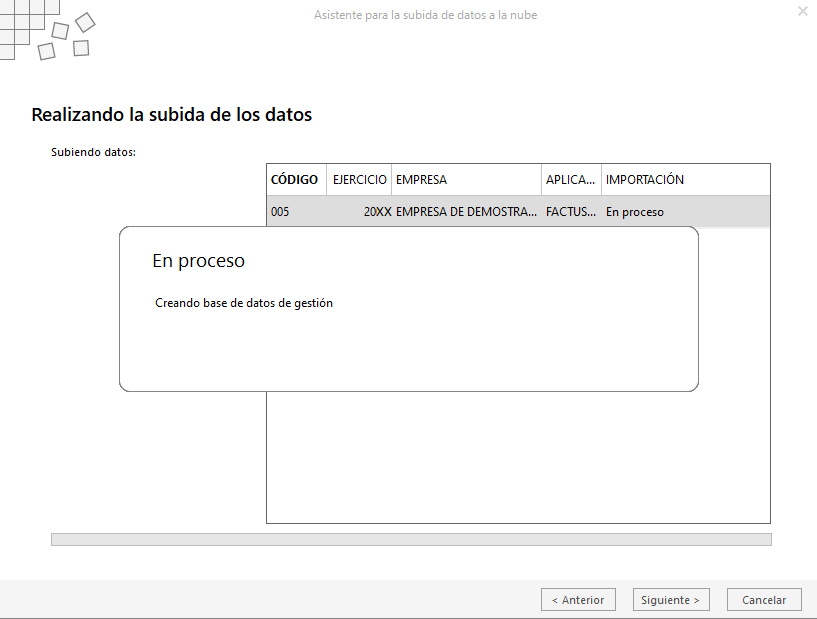This screenshot has width=817, height=619.
Task: Close the wizard window with the X
Action: click(x=803, y=11)
